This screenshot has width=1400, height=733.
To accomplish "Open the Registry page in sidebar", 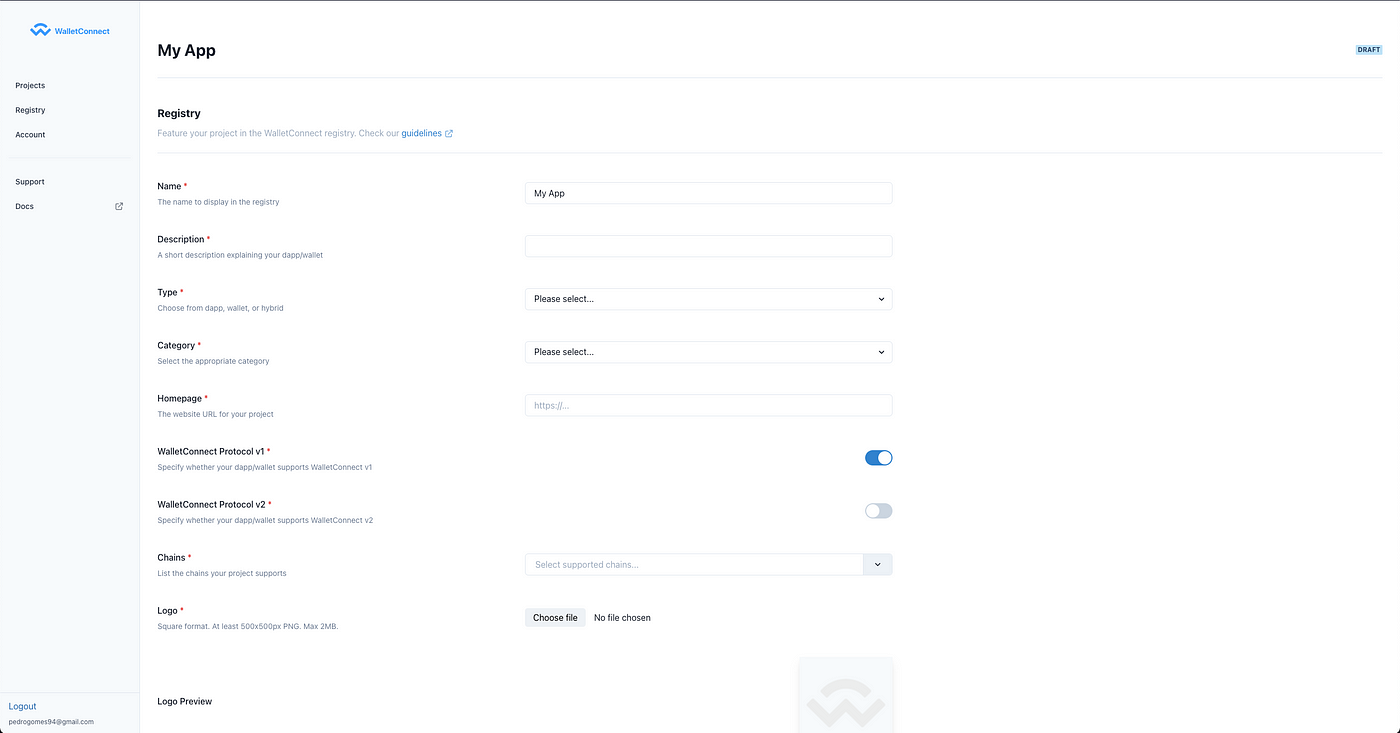I will [30, 110].
